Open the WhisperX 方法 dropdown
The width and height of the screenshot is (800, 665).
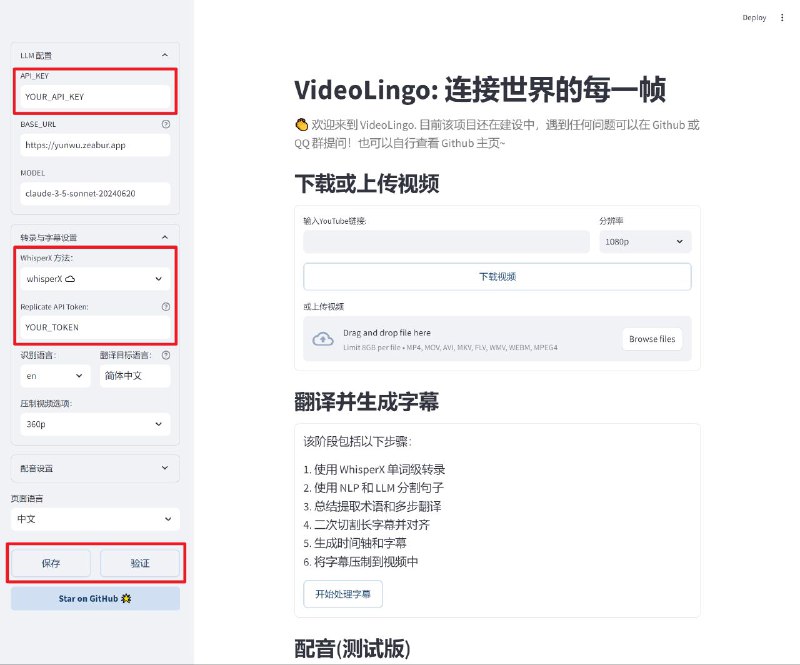coord(95,279)
